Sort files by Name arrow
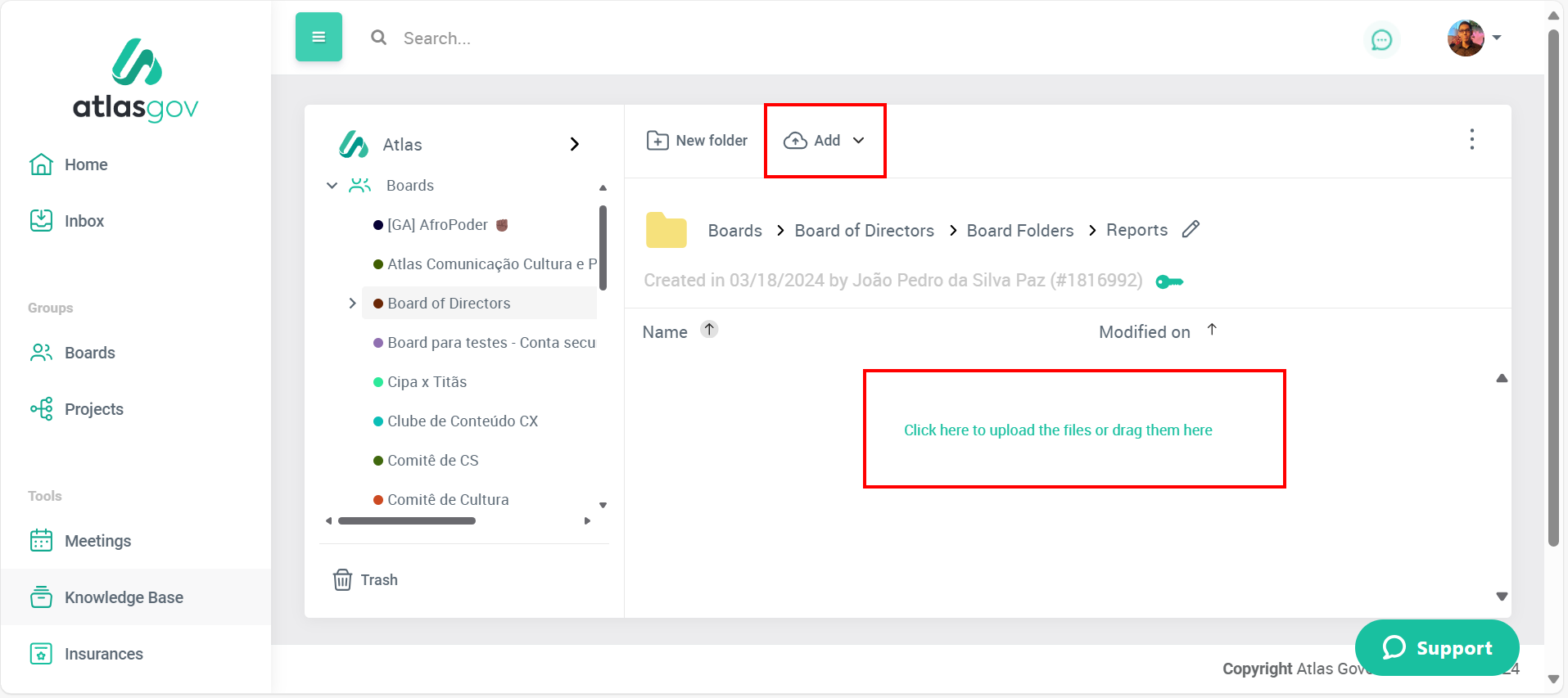This screenshot has width=1568, height=698. 709,330
